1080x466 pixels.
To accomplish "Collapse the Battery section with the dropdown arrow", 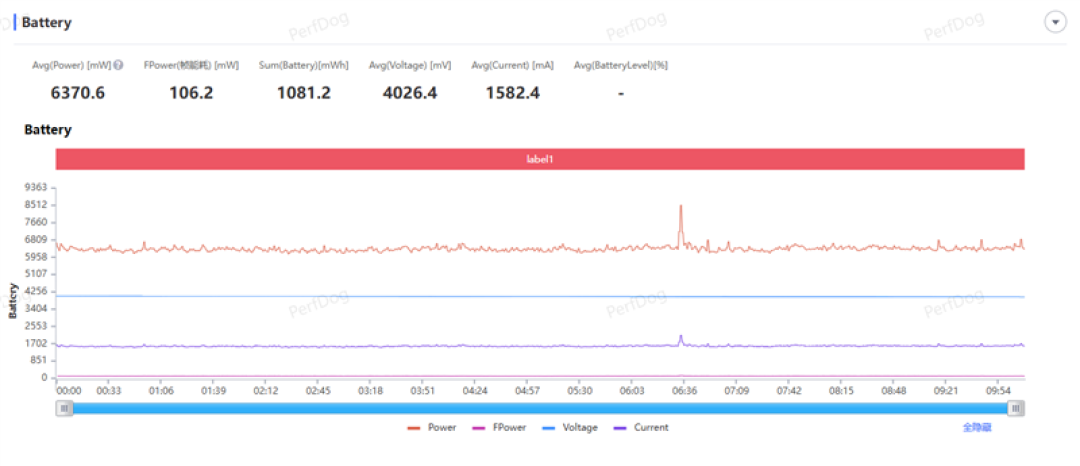I will pyautogui.click(x=1055, y=22).
